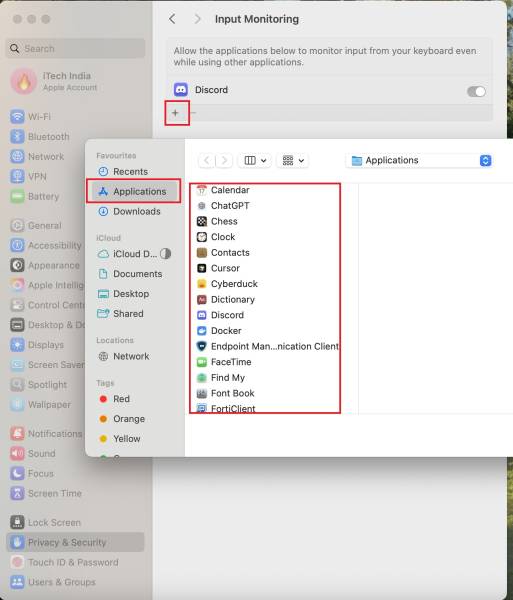Click the Spotlight sidebar icon
This screenshot has height=600, width=513.
pos(17,385)
